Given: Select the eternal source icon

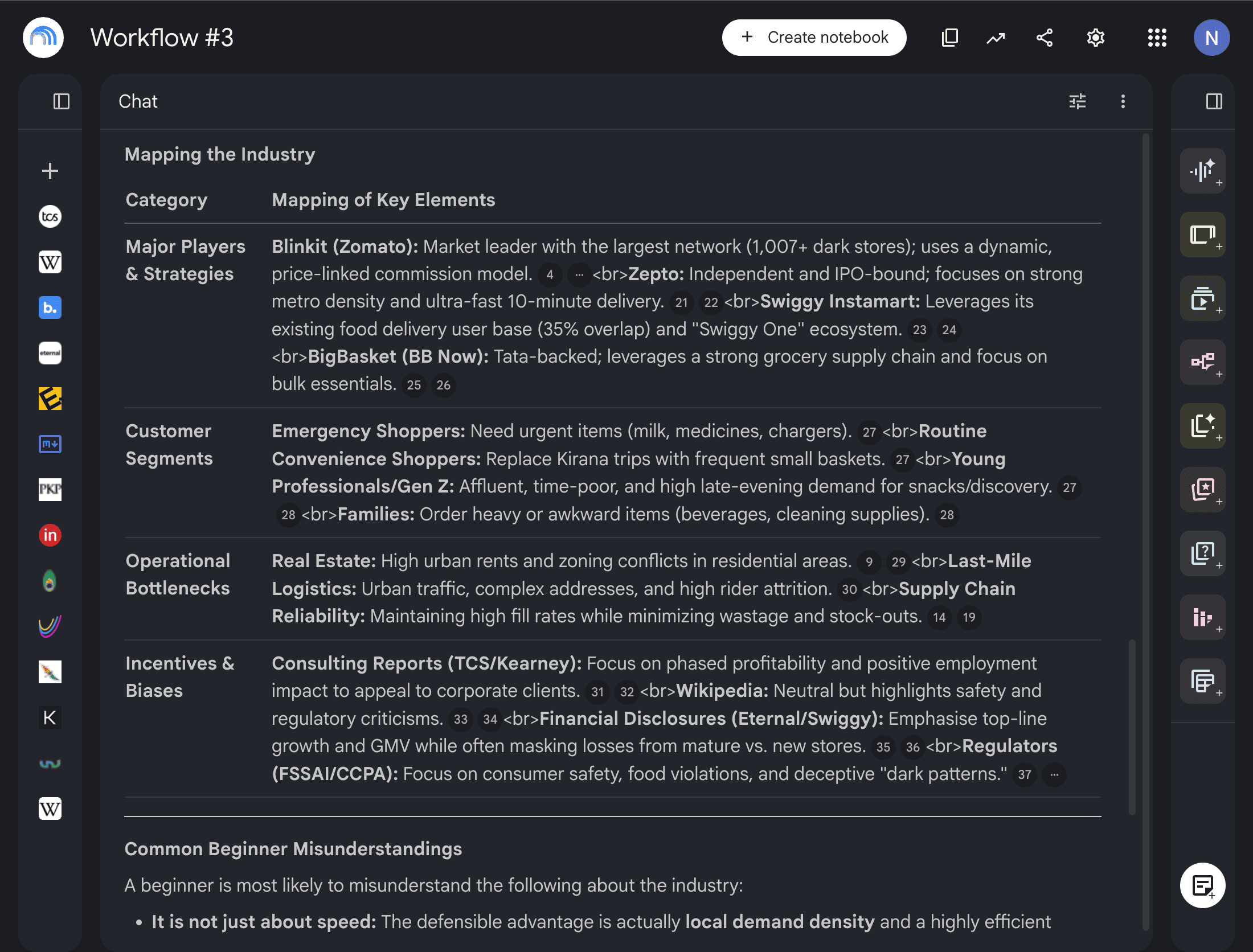Looking at the screenshot, I should (x=50, y=353).
